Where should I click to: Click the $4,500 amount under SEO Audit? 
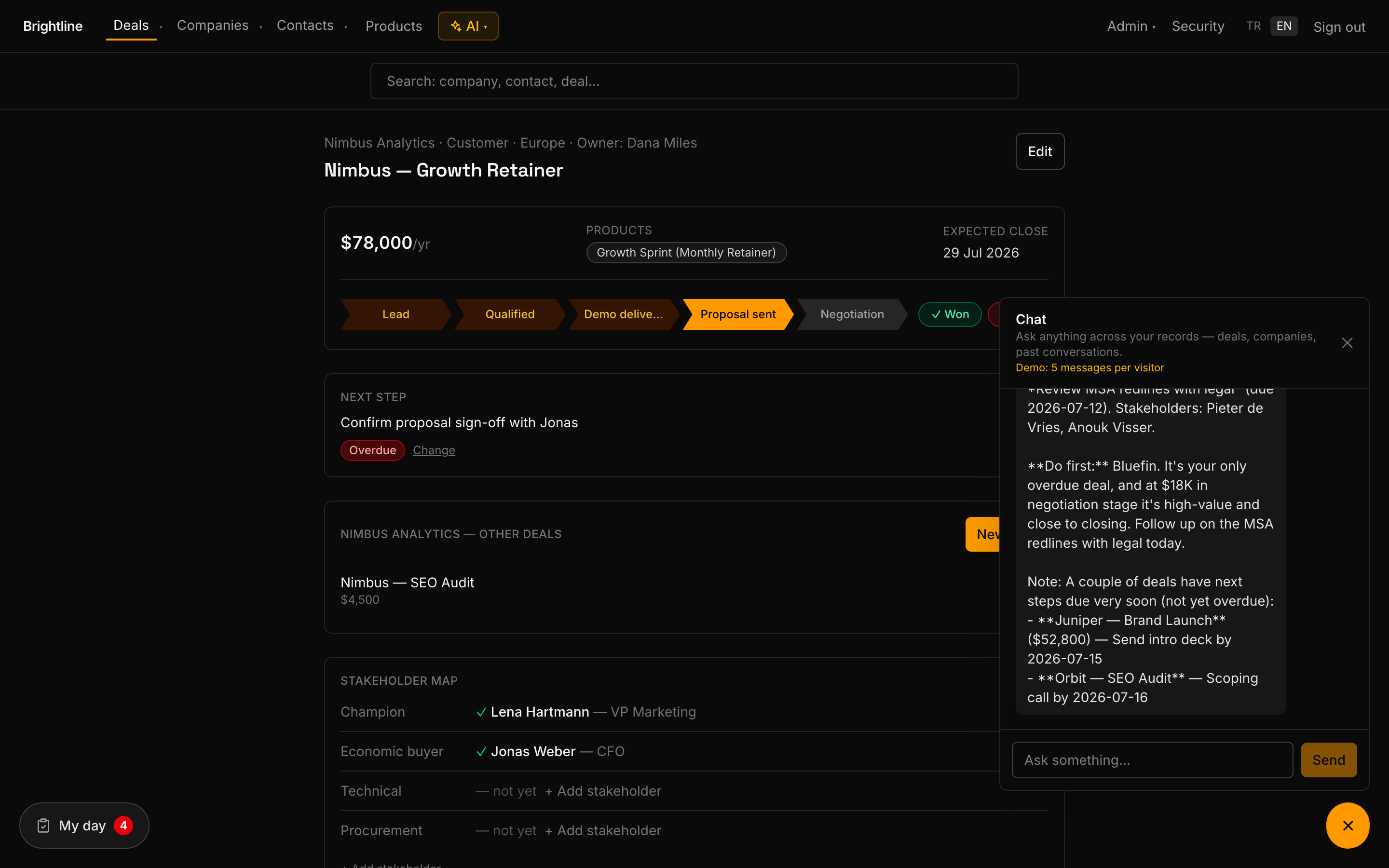coord(360,600)
